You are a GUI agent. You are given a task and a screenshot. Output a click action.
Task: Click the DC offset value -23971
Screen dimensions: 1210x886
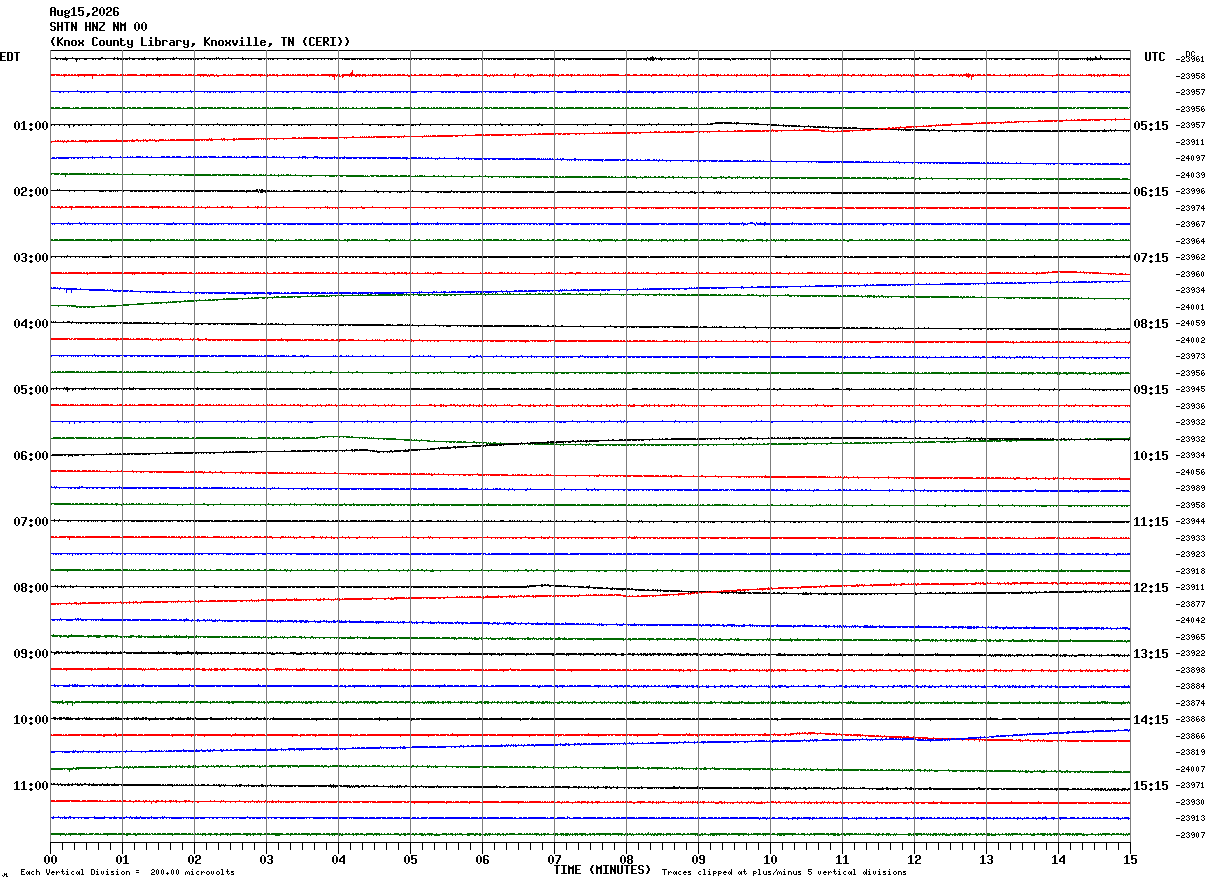click(x=1191, y=786)
